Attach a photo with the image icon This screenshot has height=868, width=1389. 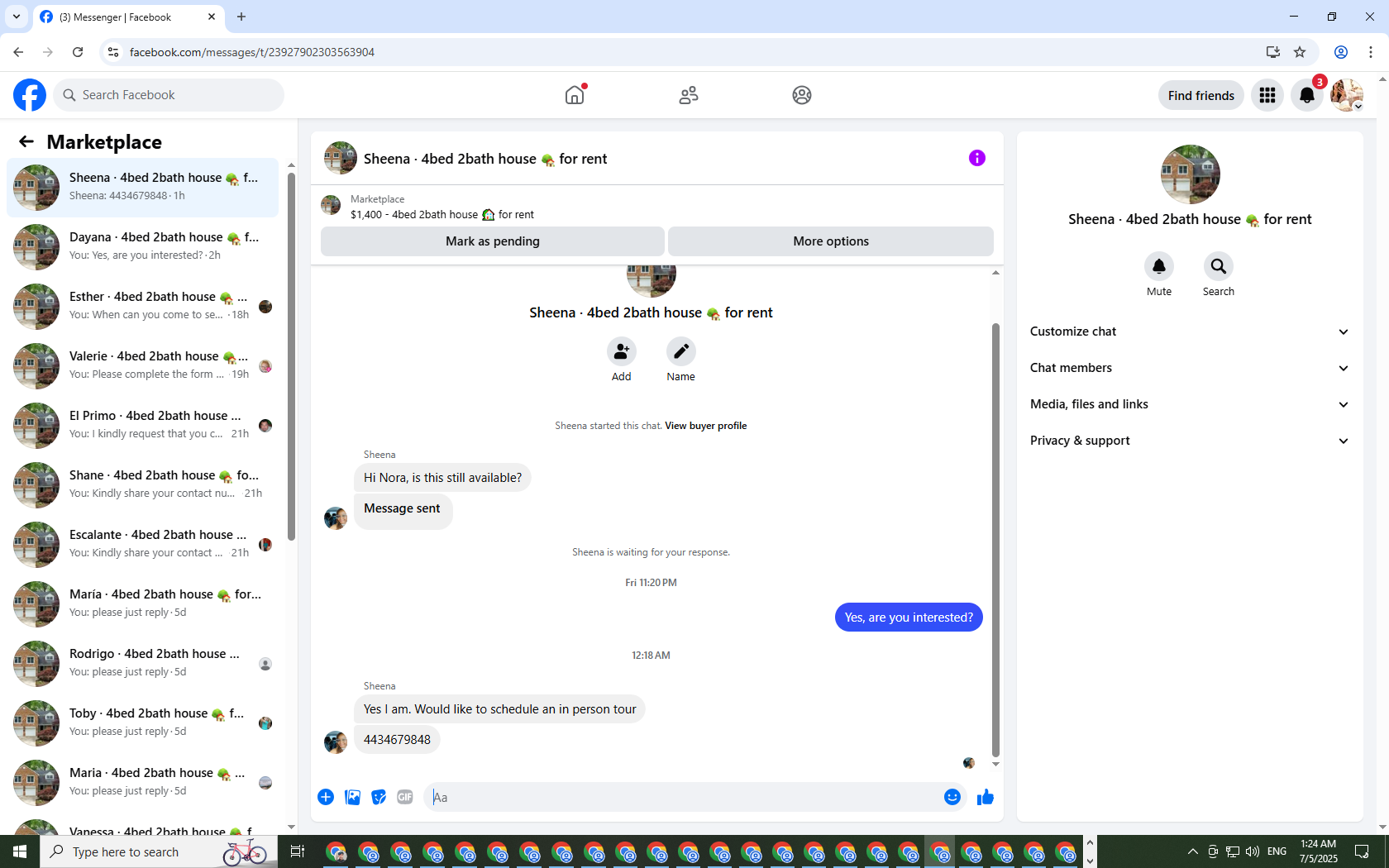(x=352, y=797)
